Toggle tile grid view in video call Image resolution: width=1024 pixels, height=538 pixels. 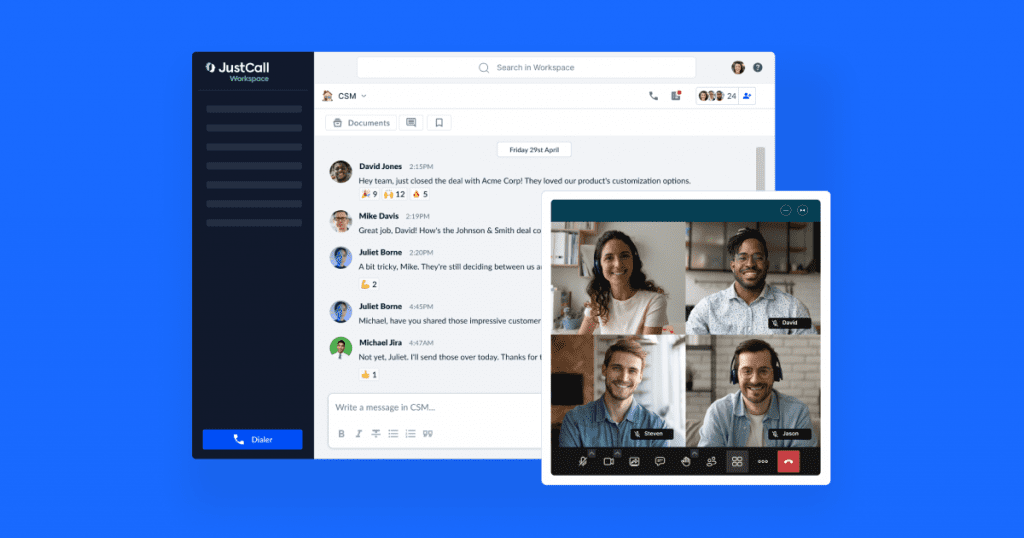pyautogui.click(x=737, y=462)
